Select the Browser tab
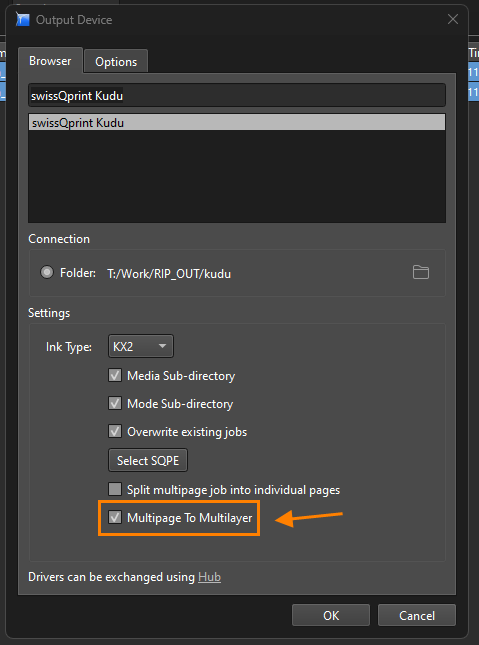The image size is (479, 645). [x=50, y=61]
